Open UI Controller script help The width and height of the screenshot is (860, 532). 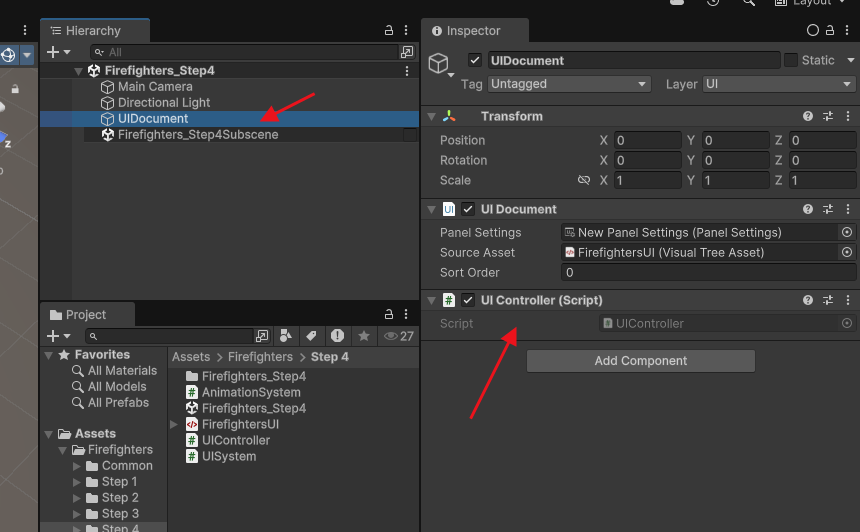808,300
